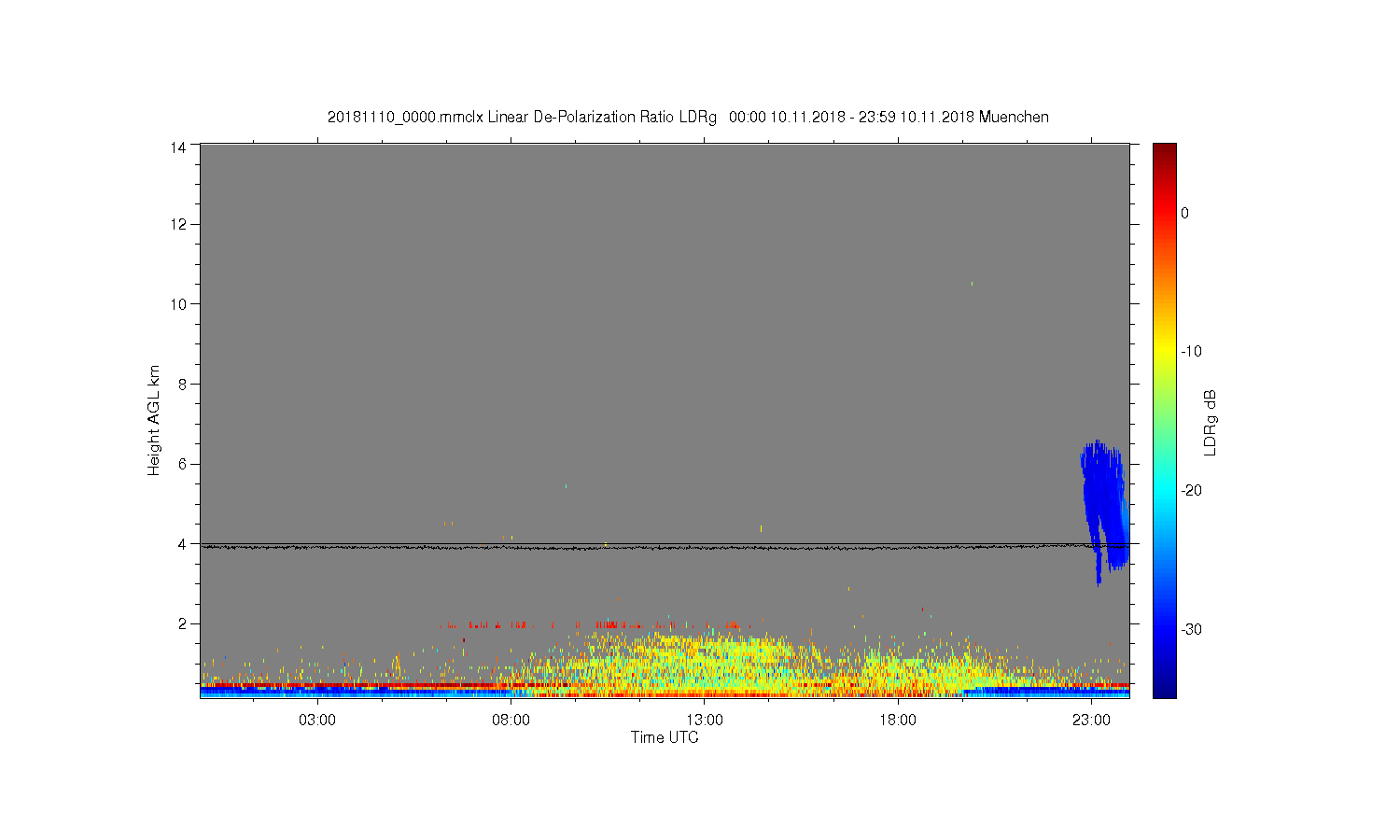Viewport: 1400px width, 840px height.
Task: Click the 23:00 time tick label
Action: [1091, 721]
